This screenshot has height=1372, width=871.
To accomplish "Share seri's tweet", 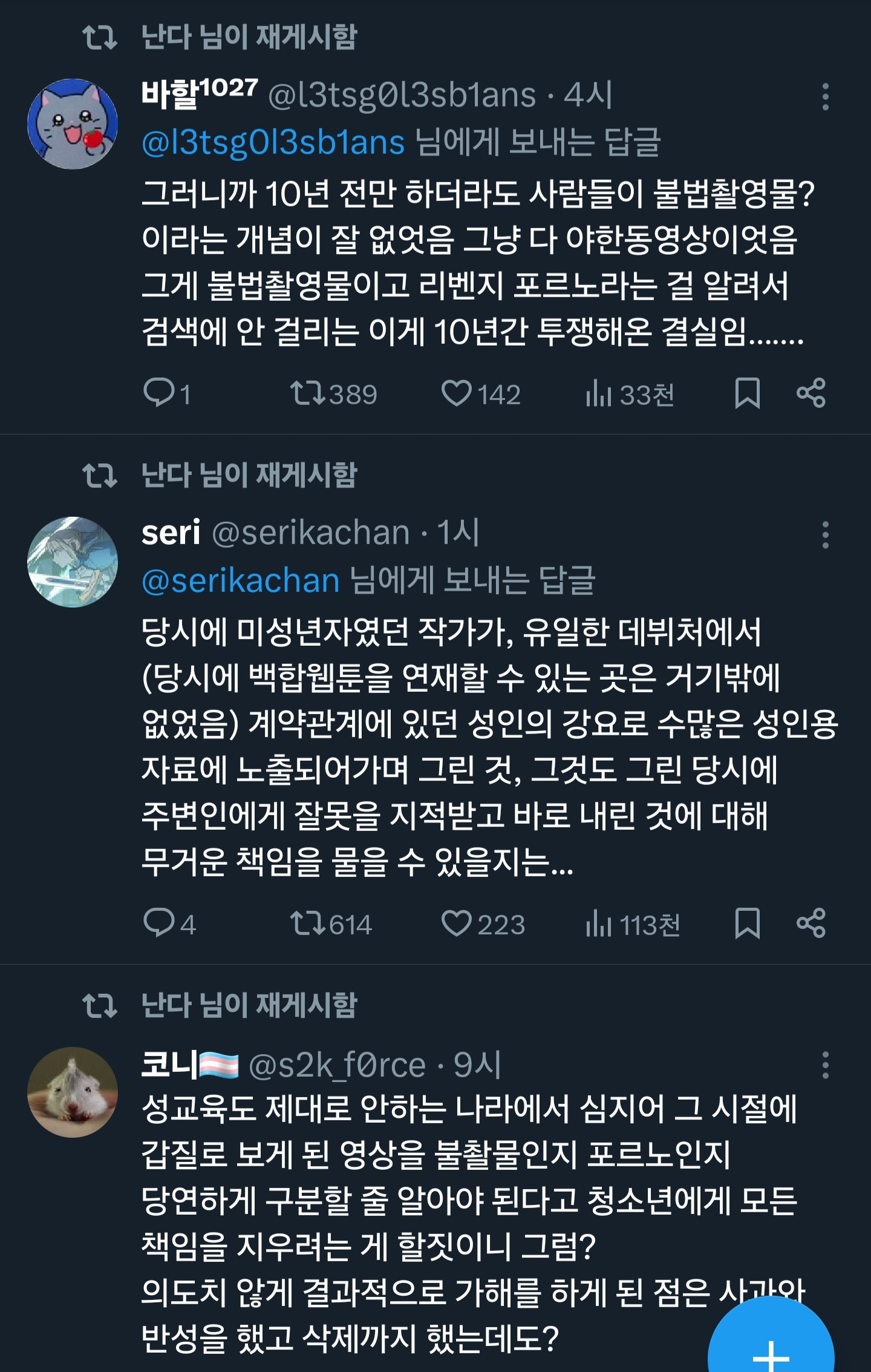I will coord(811,924).
